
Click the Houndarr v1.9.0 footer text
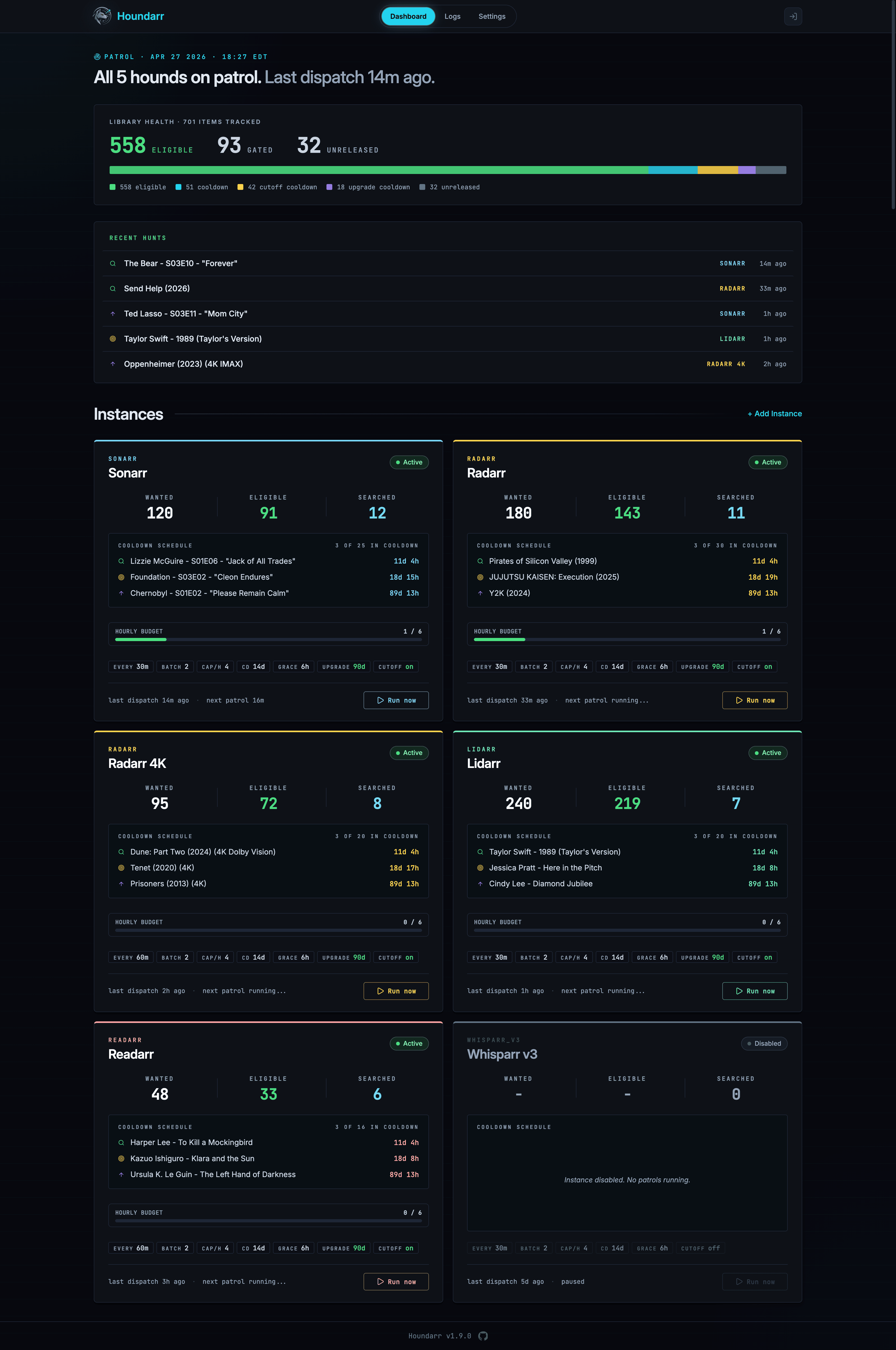coord(440,1336)
